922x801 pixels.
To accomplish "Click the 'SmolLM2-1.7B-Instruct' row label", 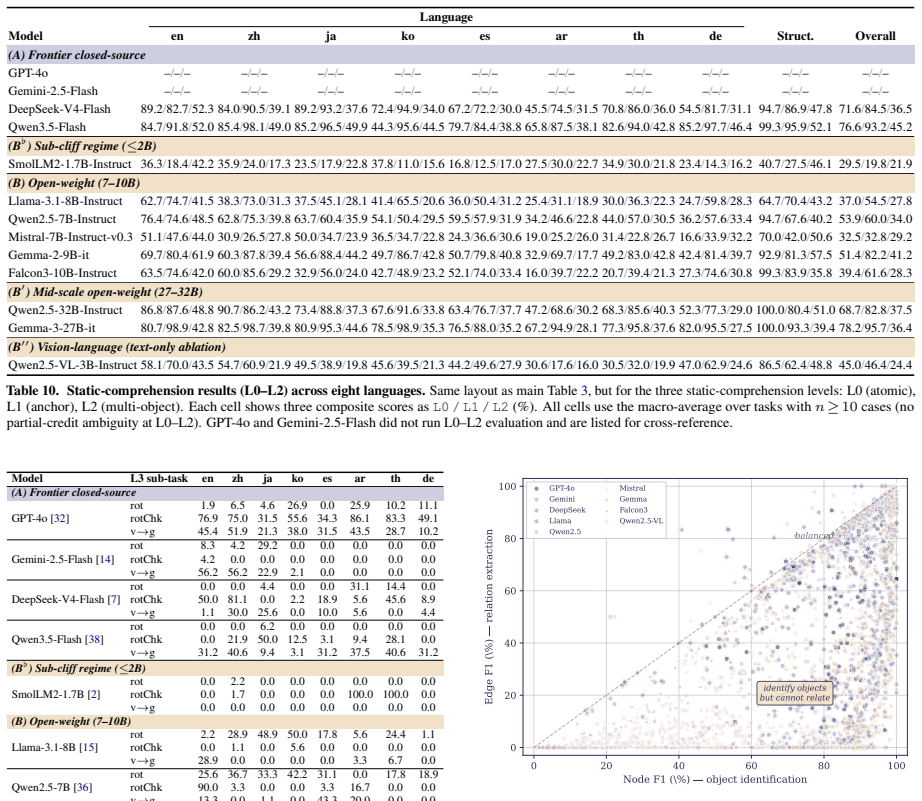I will (70, 164).
